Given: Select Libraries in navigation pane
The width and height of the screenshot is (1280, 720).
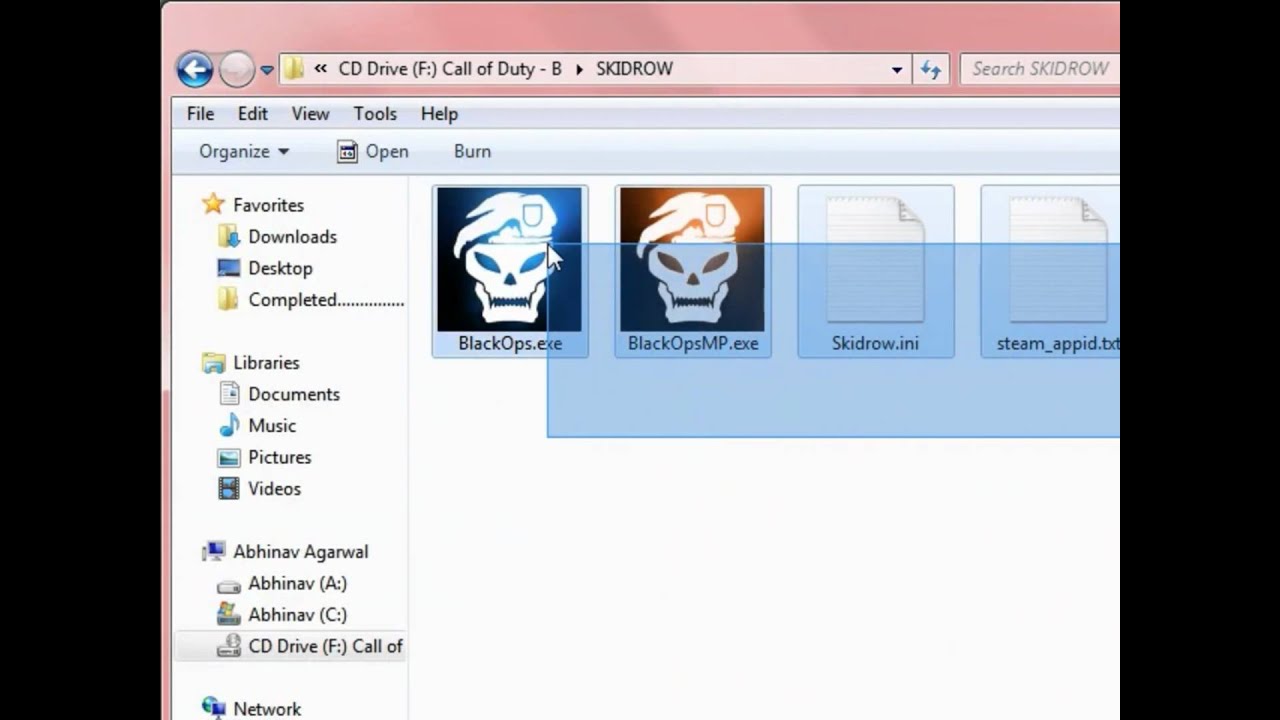Looking at the screenshot, I should pyautogui.click(x=266, y=363).
